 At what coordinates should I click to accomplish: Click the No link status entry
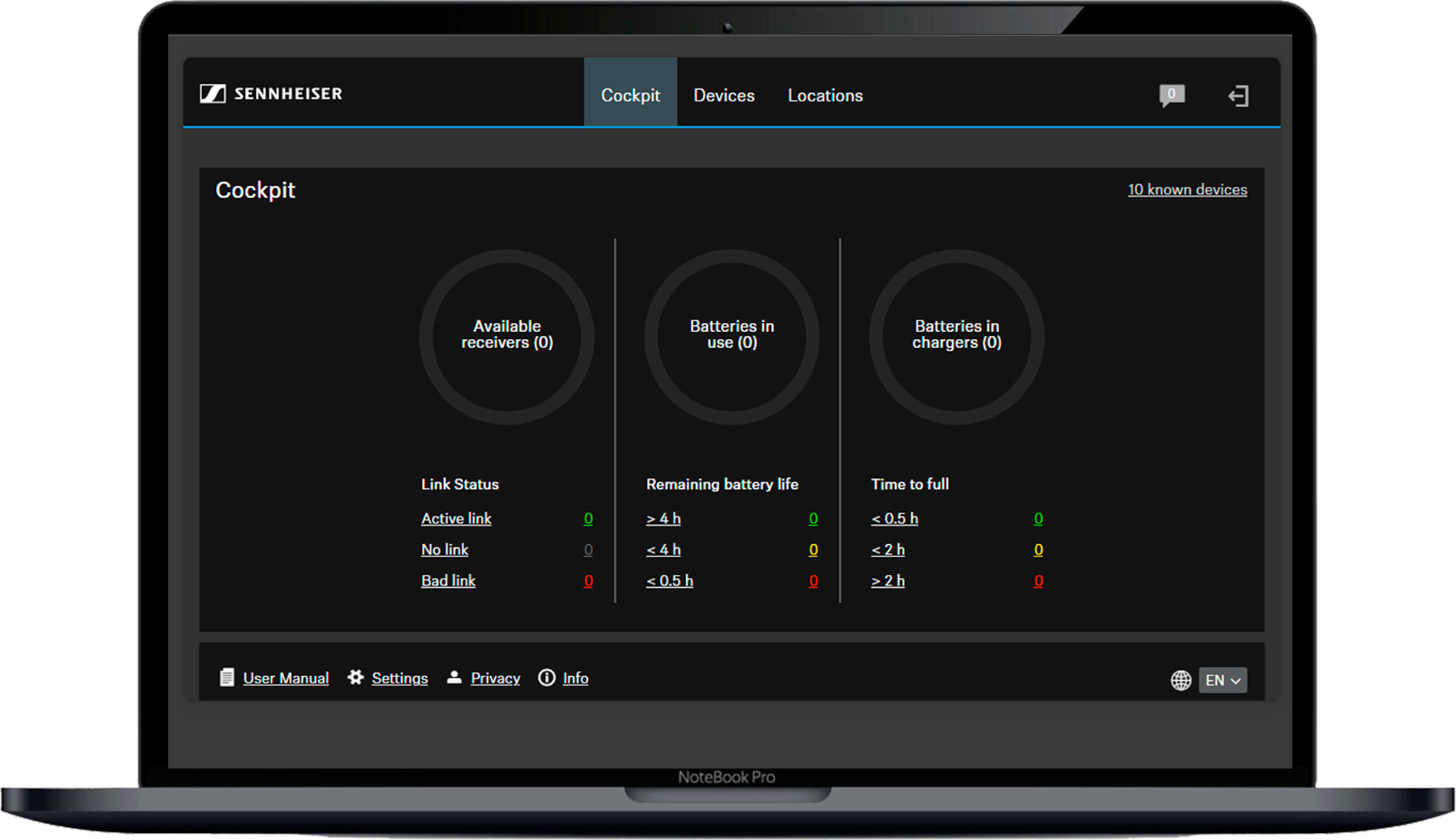(444, 549)
